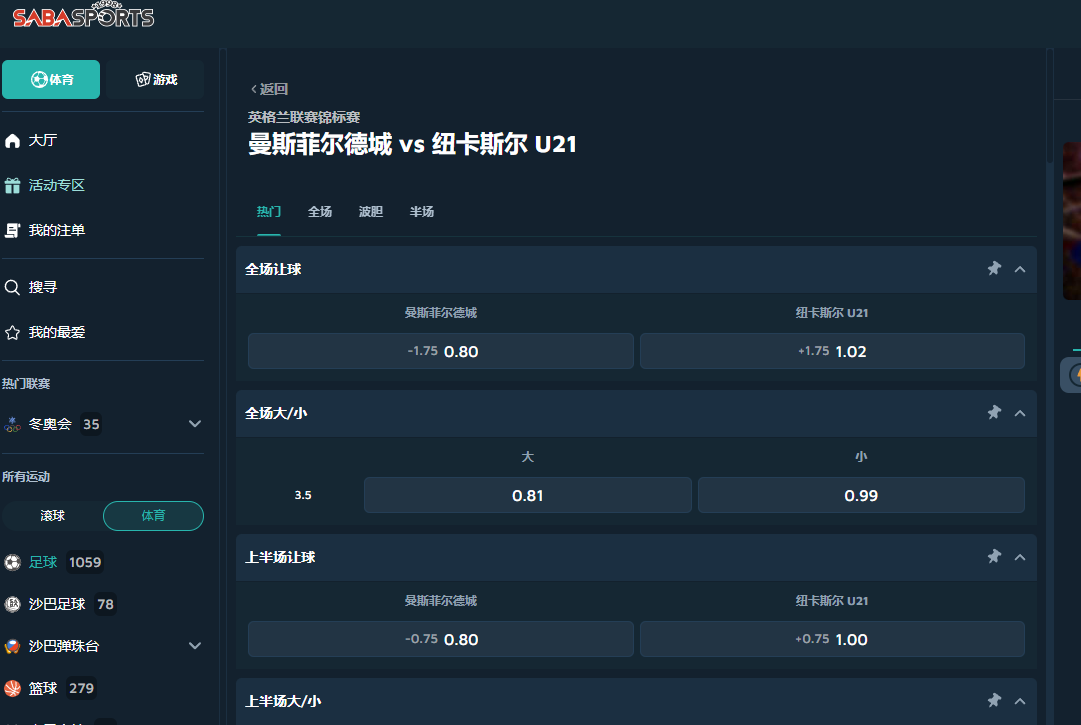Pin the 全场大/小 market
The width and height of the screenshot is (1081, 725).
[x=994, y=413]
